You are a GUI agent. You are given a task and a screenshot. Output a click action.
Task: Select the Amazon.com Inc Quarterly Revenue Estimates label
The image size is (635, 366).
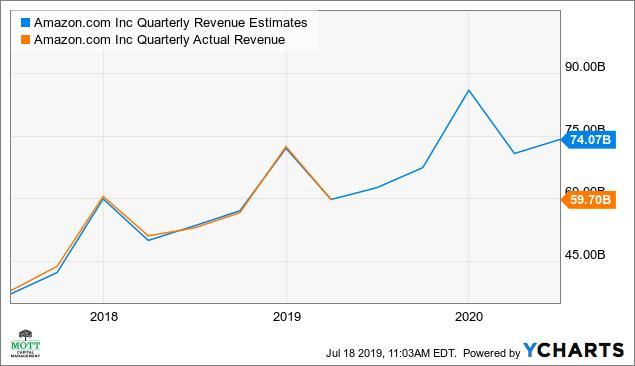pyautogui.click(x=170, y=23)
